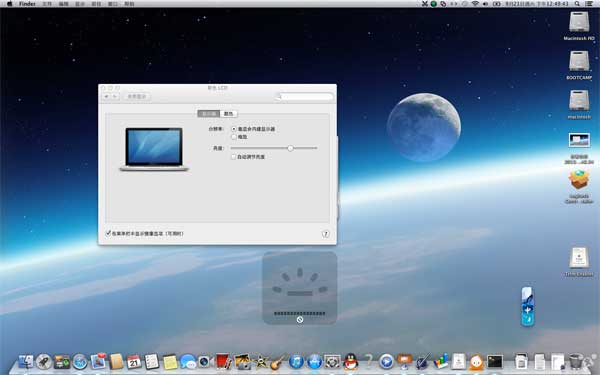The image size is (600, 375).
Task: Toggle show mirroring options in menu bar checkbox
Action: coord(108,233)
